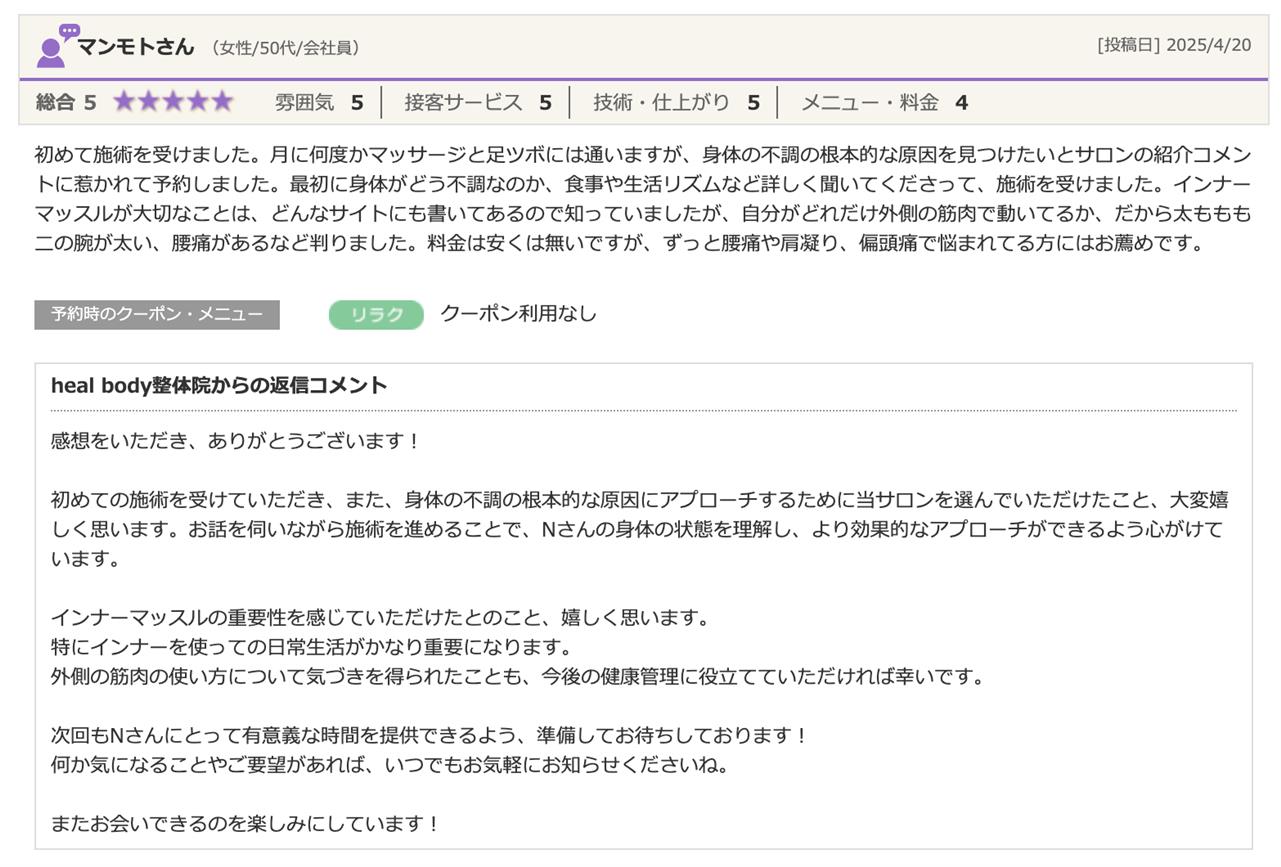Click the reply line 感想をいただき、ありがとうございます
Viewport: 1281px width, 867px height.
236,441
